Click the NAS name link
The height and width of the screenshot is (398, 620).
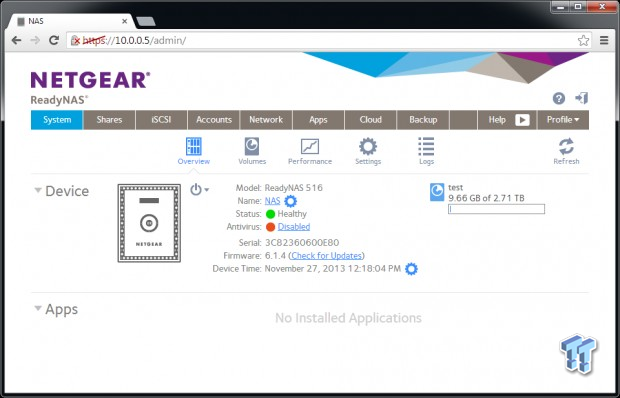click(x=272, y=201)
